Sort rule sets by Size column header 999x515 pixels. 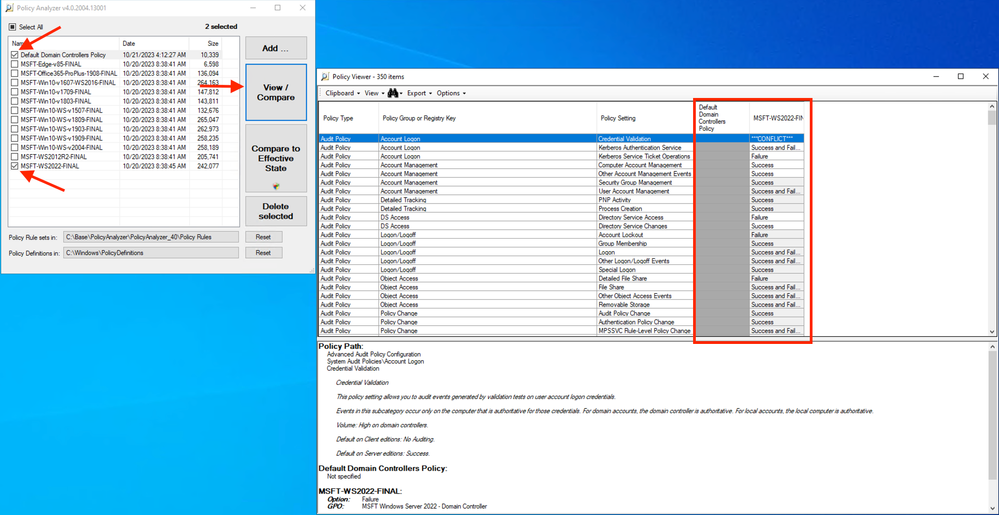[206, 44]
